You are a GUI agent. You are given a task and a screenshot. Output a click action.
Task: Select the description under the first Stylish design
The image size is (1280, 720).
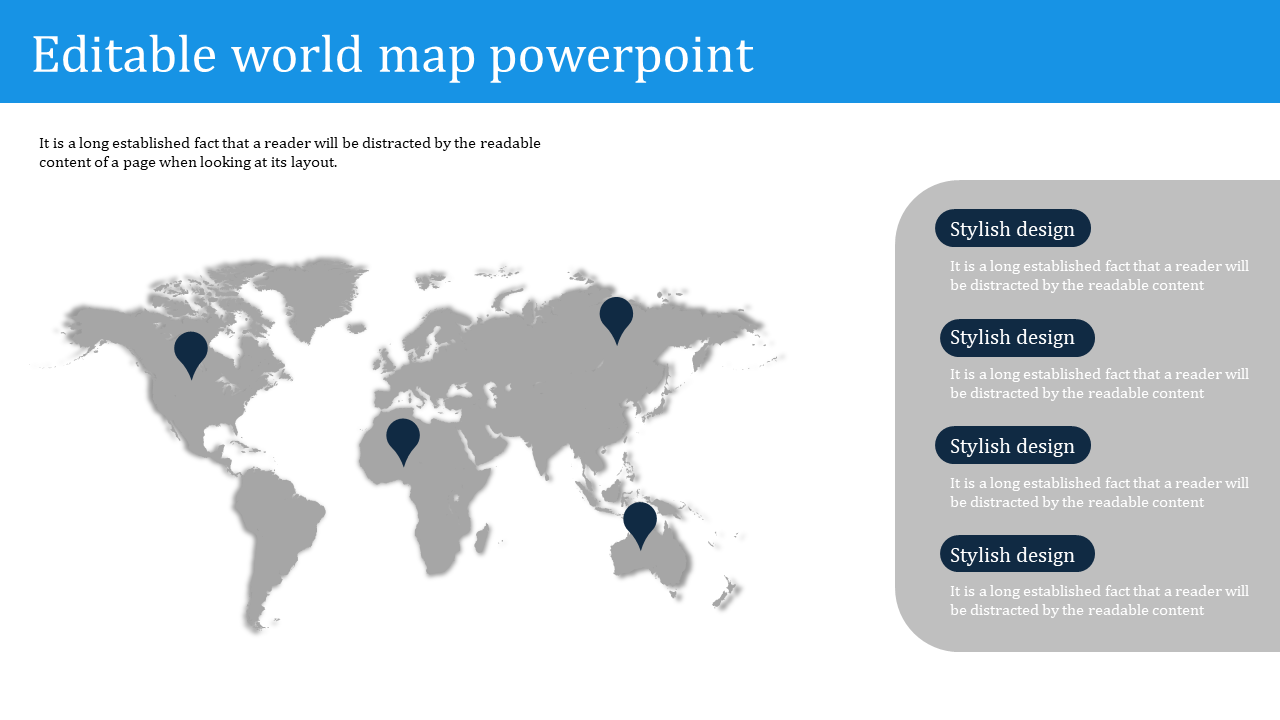point(1099,275)
